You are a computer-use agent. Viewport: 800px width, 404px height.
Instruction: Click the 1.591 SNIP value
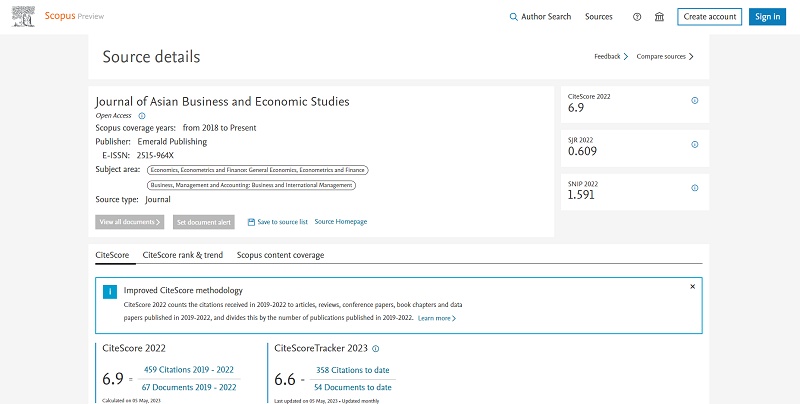[x=581, y=195]
